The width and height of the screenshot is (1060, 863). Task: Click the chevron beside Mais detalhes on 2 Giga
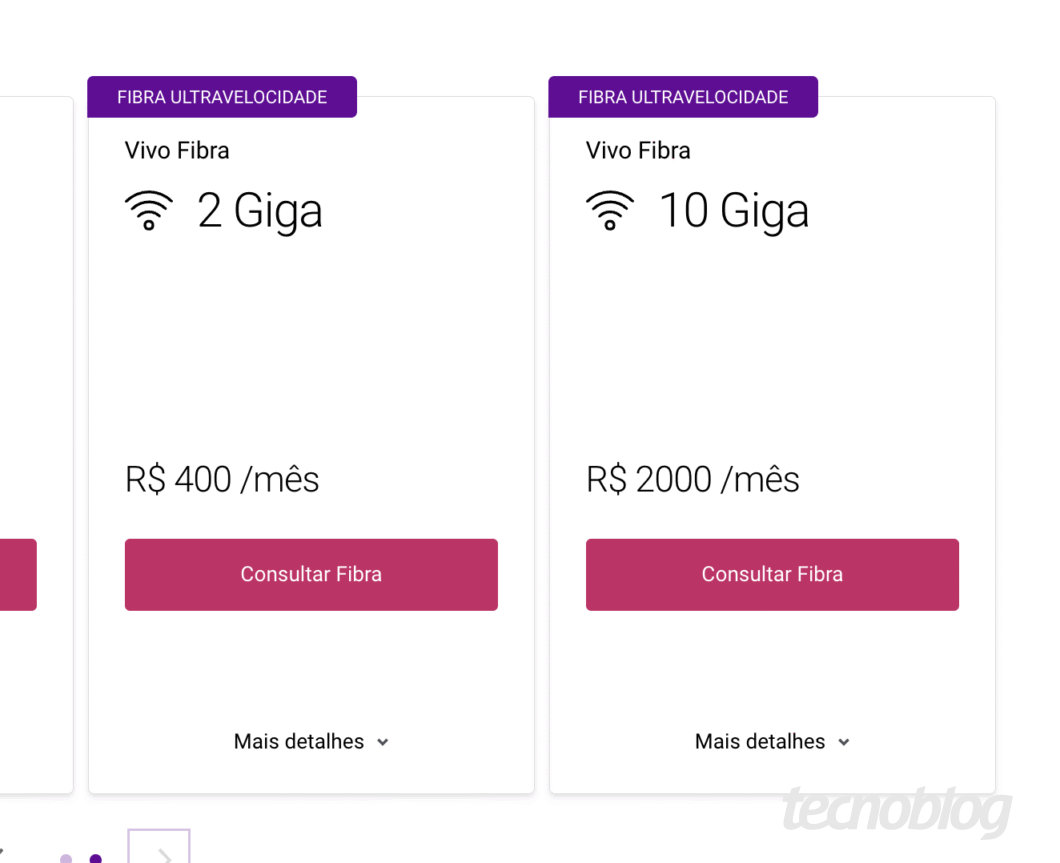coord(382,742)
